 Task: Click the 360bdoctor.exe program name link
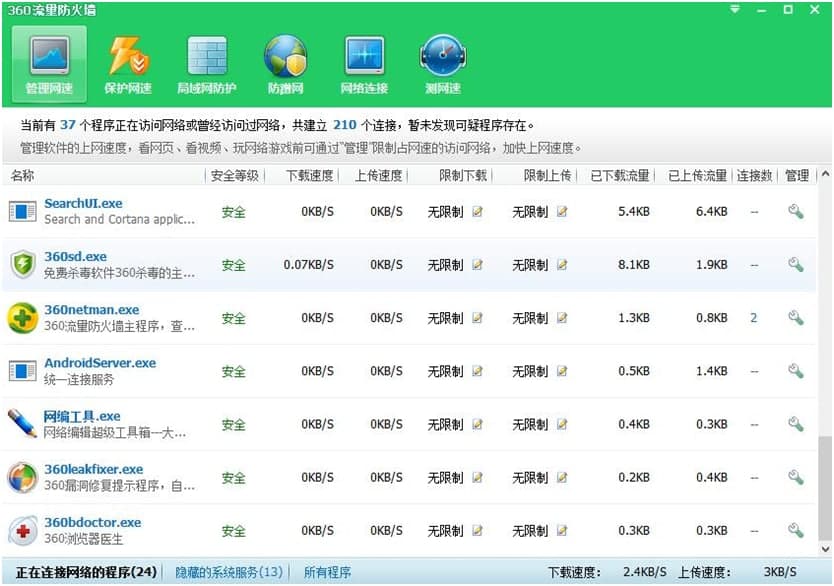[92, 522]
